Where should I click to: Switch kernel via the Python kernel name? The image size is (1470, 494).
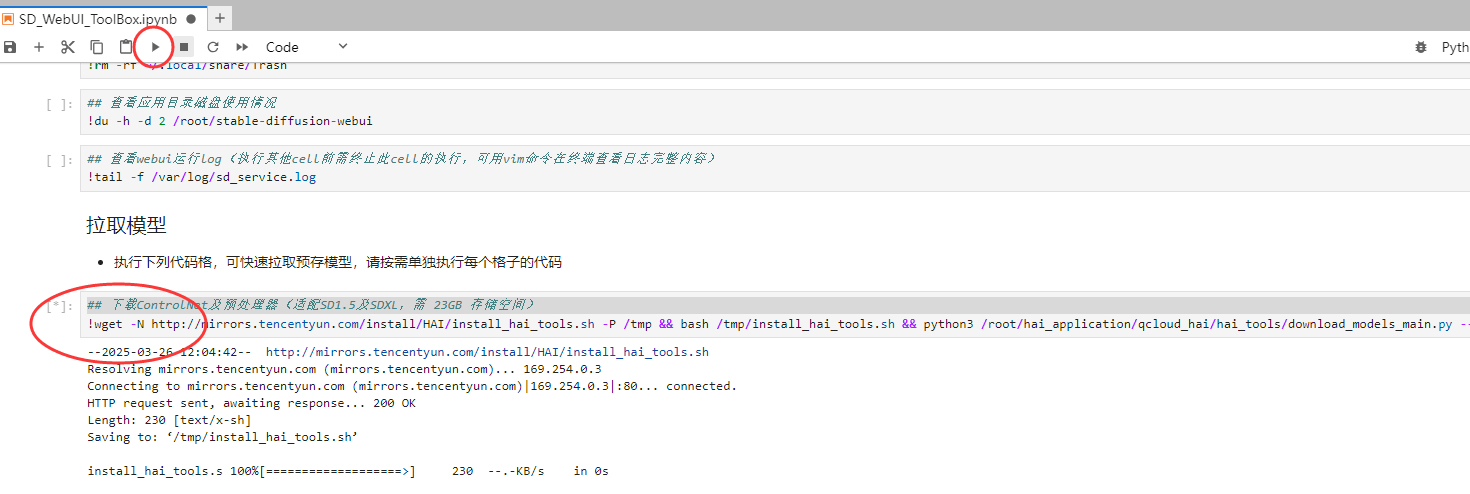click(1454, 47)
